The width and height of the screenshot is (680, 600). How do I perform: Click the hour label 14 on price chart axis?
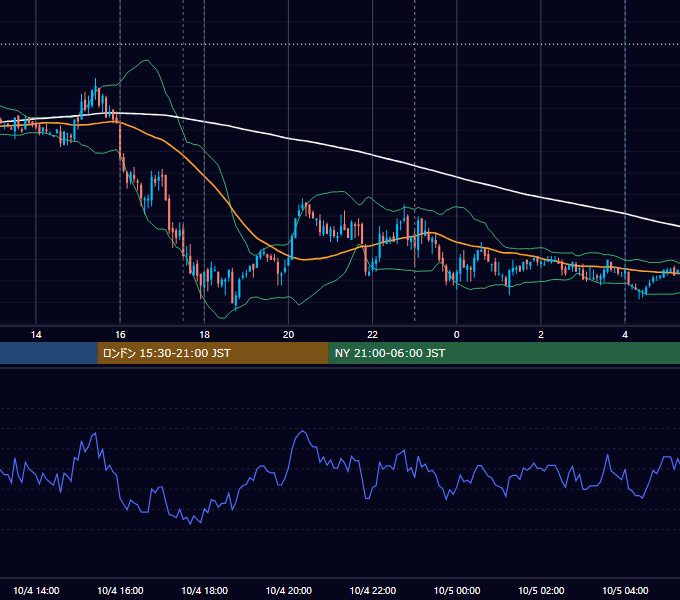click(x=36, y=335)
